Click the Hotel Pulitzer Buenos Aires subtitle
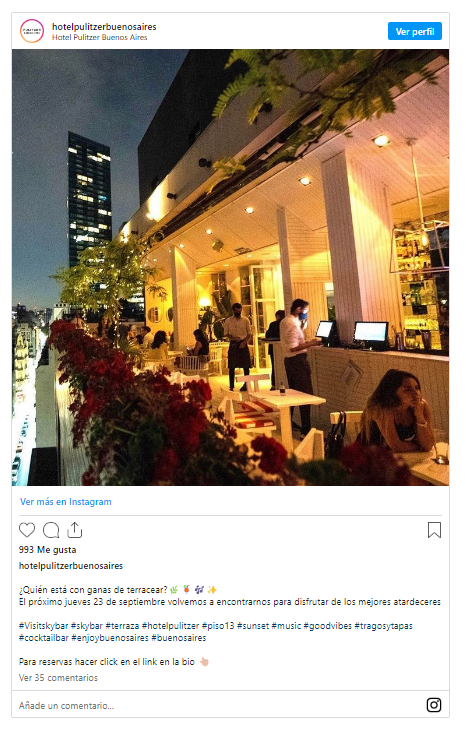Viewport: 466px width, 730px height. (x=99, y=37)
